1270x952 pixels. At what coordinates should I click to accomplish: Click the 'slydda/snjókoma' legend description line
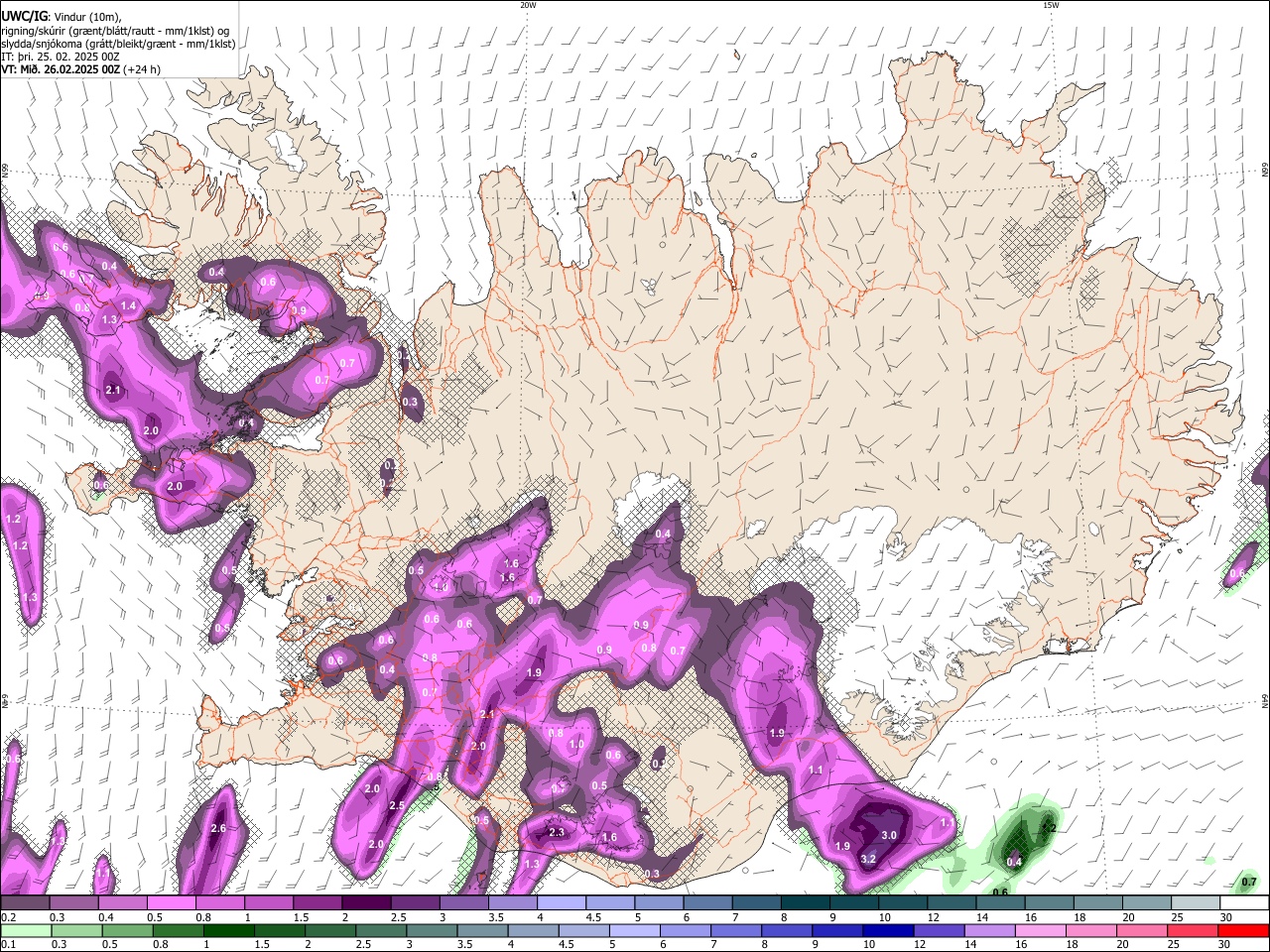[x=118, y=44]
